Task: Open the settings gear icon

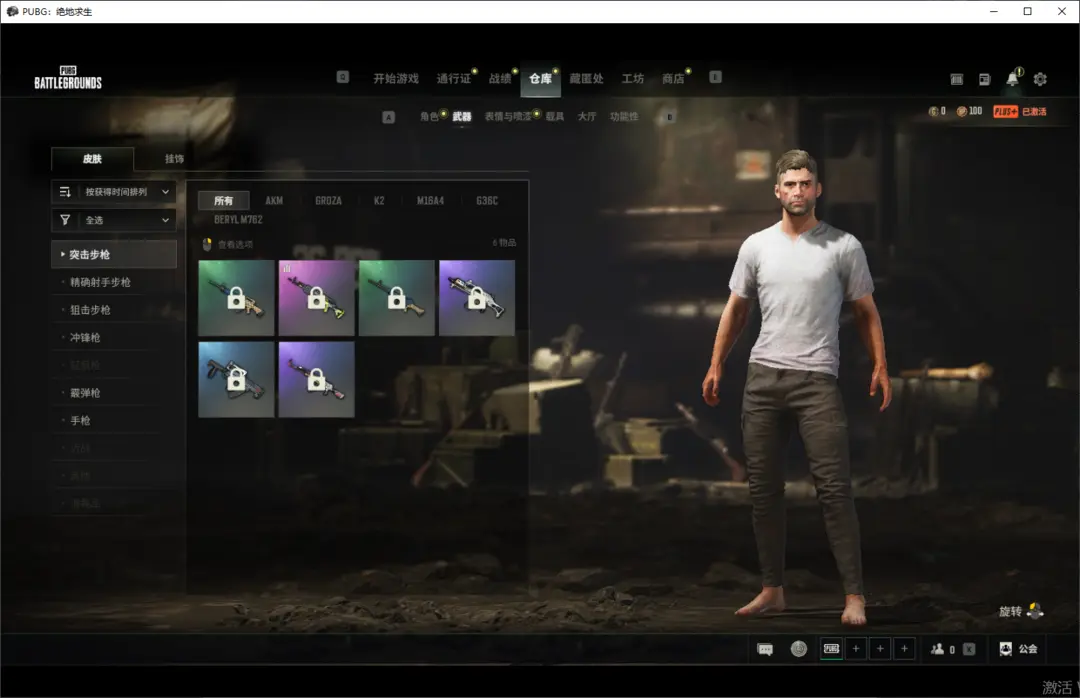Action: (x=1040, y=79)
